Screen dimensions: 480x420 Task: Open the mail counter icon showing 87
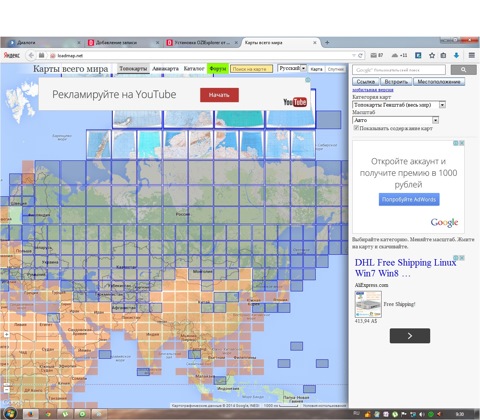click(377, 55)
